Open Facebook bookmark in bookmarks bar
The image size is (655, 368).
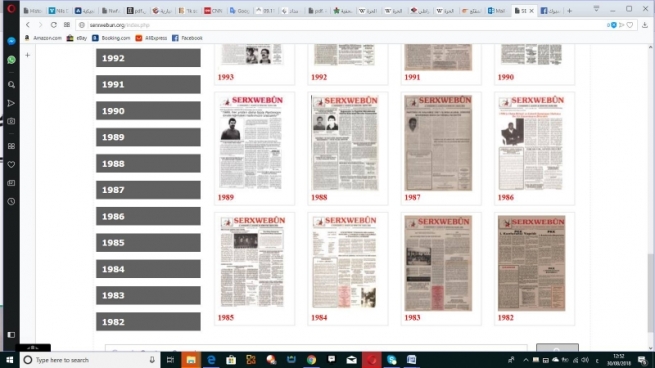click(x=187, y=38)
